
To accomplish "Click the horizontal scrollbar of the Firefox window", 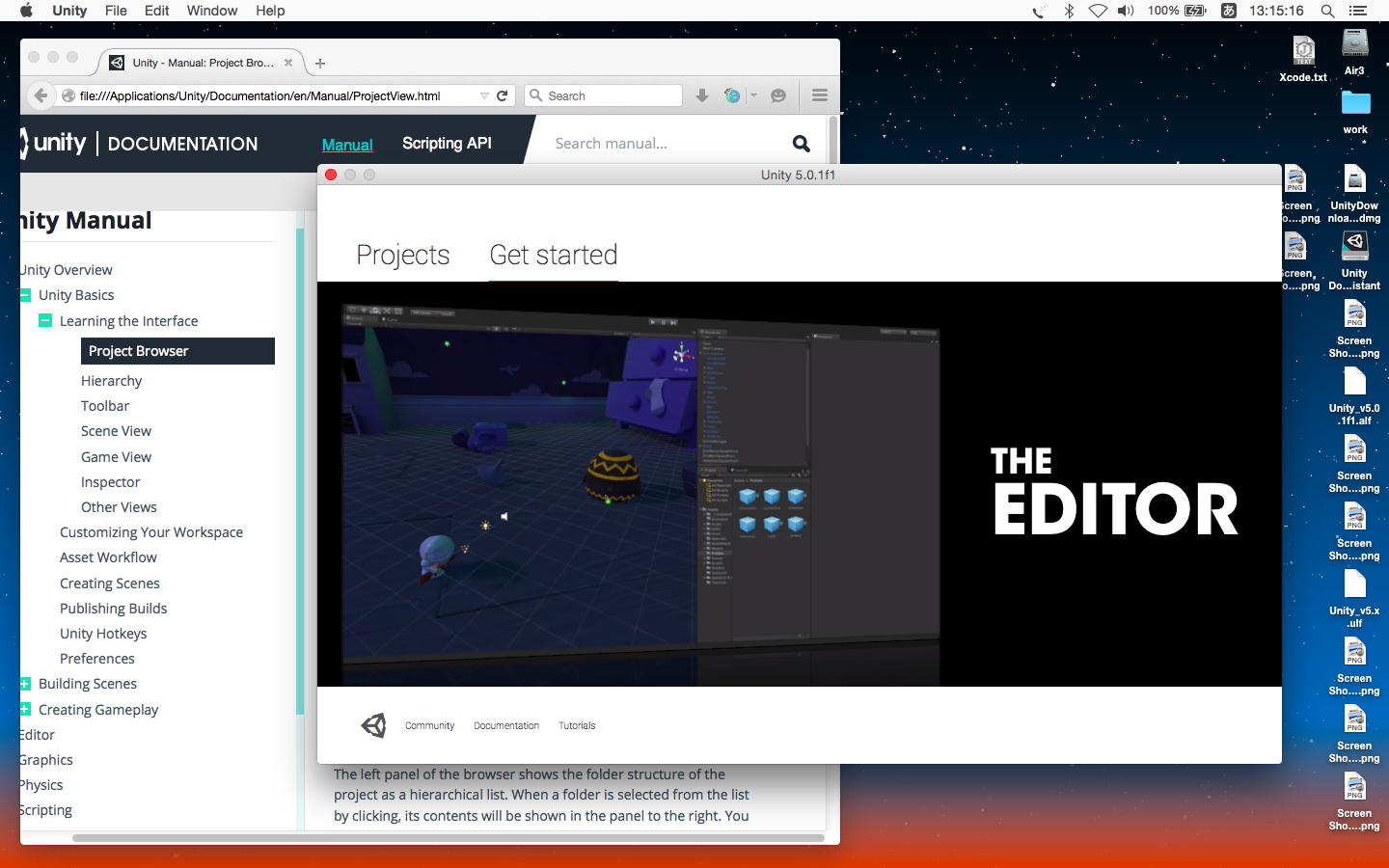I will [449, 838].
